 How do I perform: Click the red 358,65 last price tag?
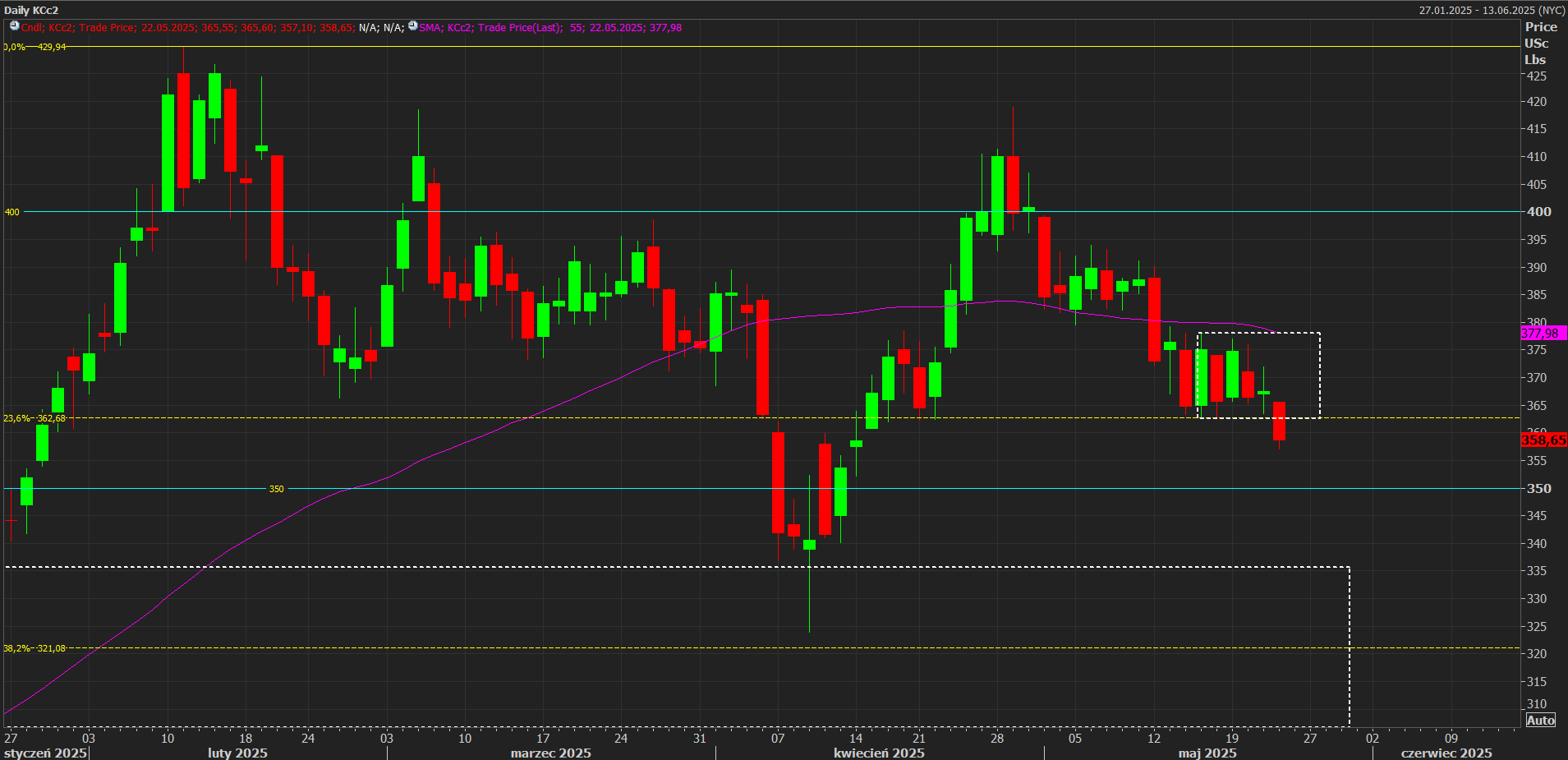point(1543,440)
